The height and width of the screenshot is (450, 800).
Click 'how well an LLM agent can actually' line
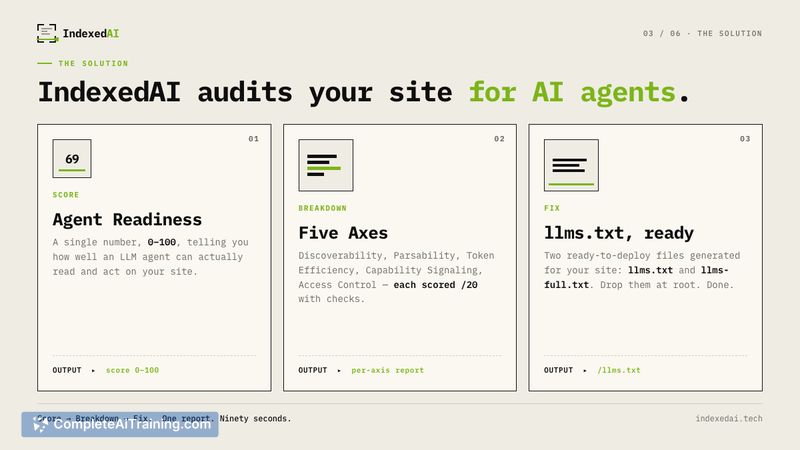pos(148,257)
